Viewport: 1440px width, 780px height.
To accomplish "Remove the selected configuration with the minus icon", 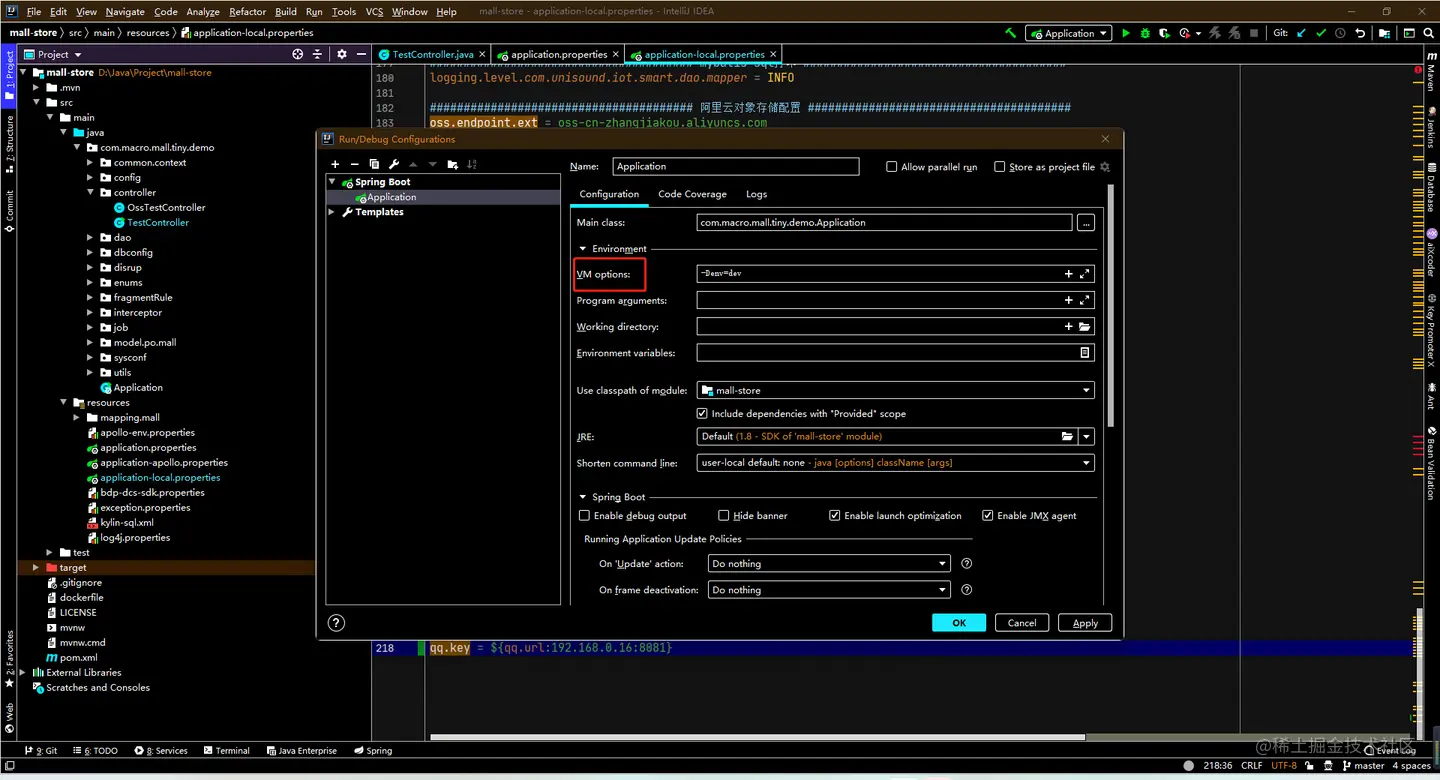I will pos(354,164).
